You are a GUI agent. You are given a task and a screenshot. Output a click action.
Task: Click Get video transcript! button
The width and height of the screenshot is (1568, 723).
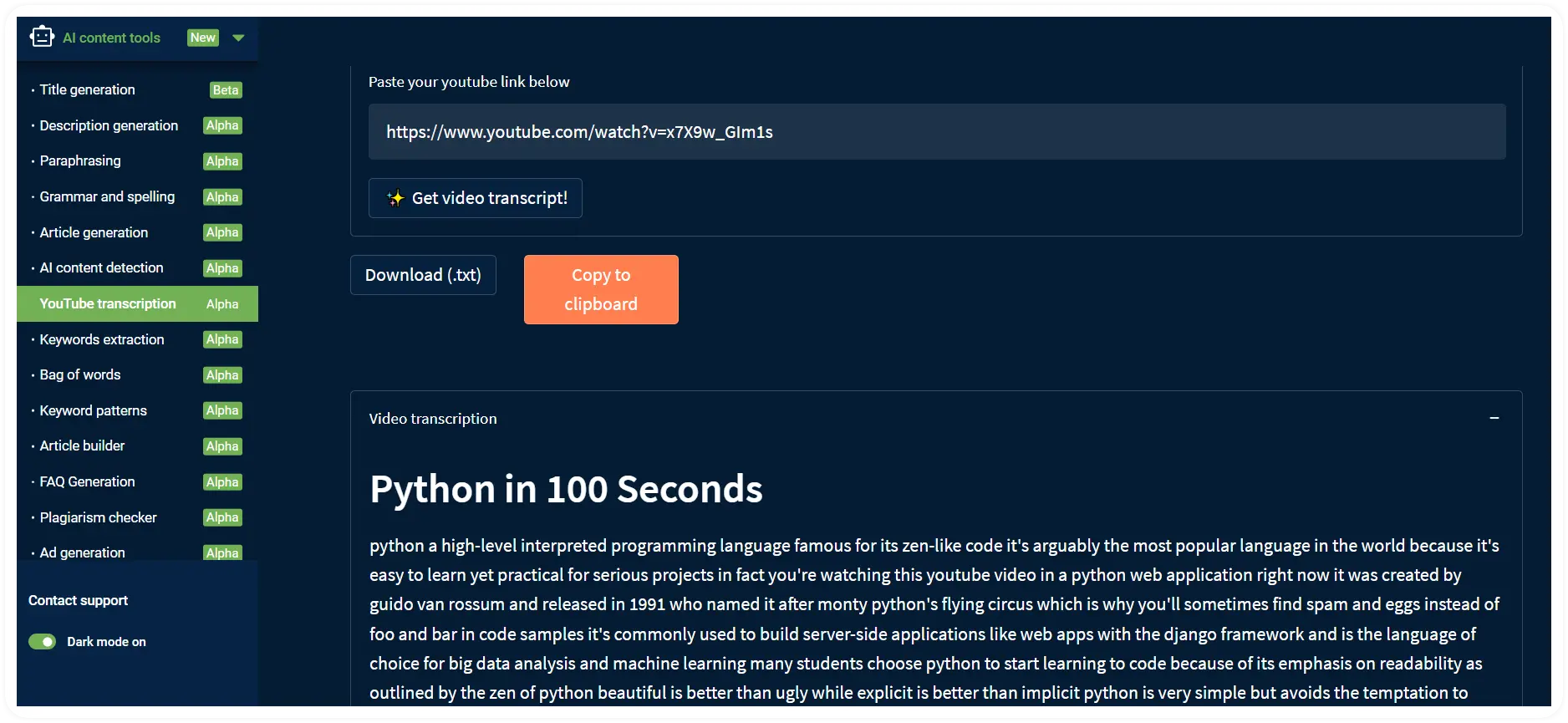475,198
